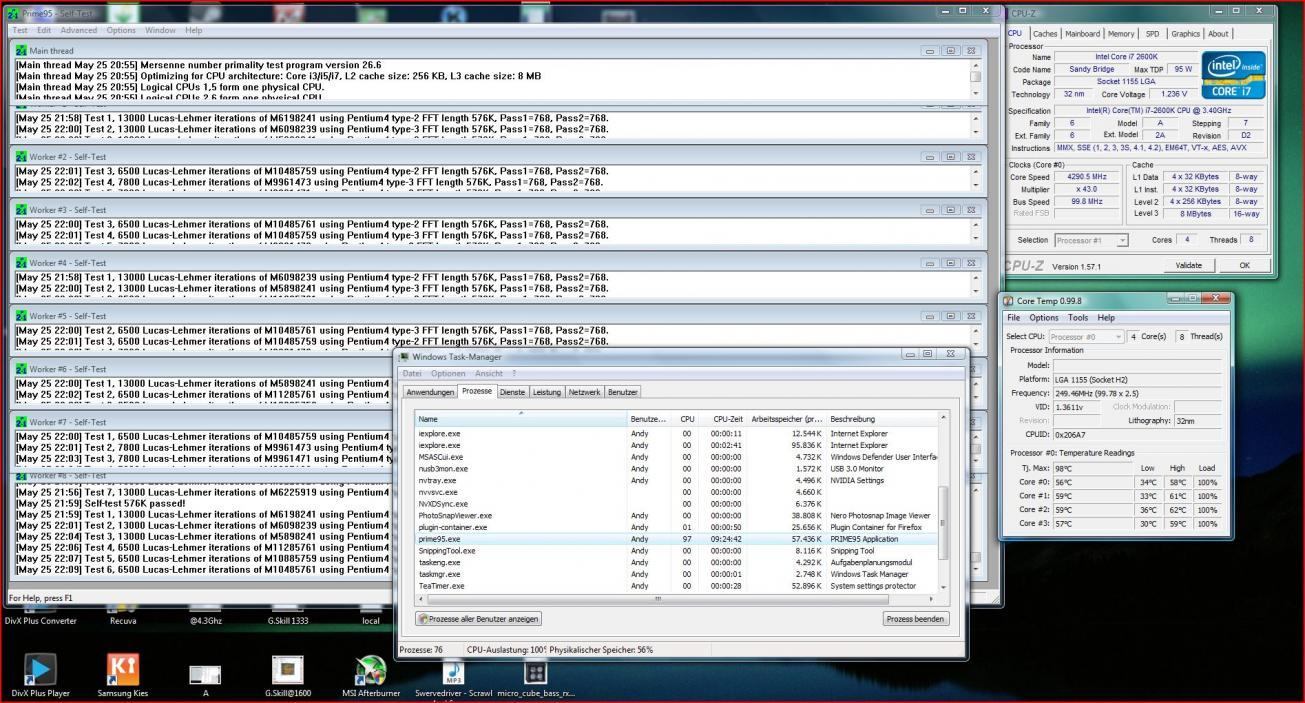This screenshot has height=703, width=1305.
Task: Click the Prime95 application title bar icon
Action: pyautogui.click(x=13, y=13)
